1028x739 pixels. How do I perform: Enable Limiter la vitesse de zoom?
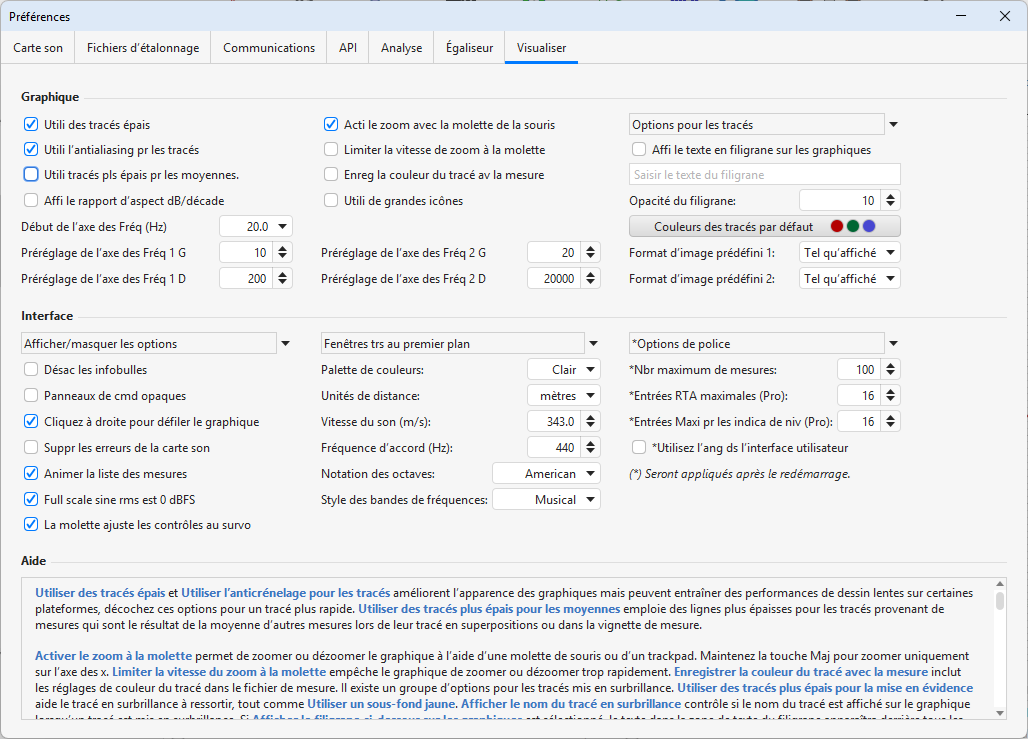[x=331, y=150]
